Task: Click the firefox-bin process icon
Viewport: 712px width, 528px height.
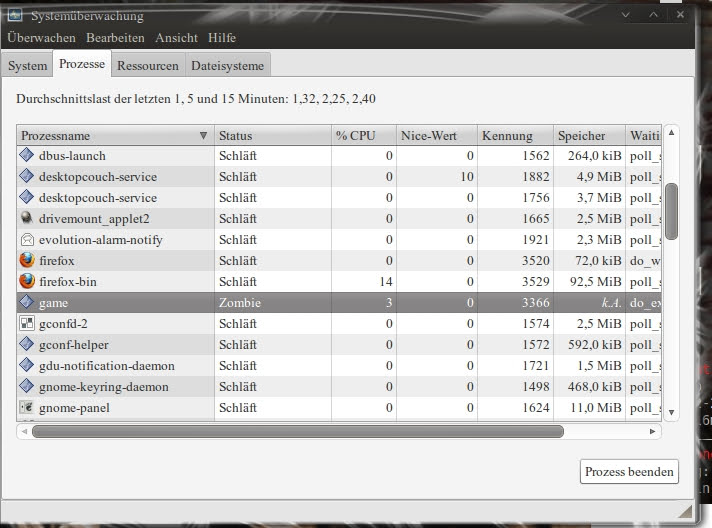Action: (27, 282)
